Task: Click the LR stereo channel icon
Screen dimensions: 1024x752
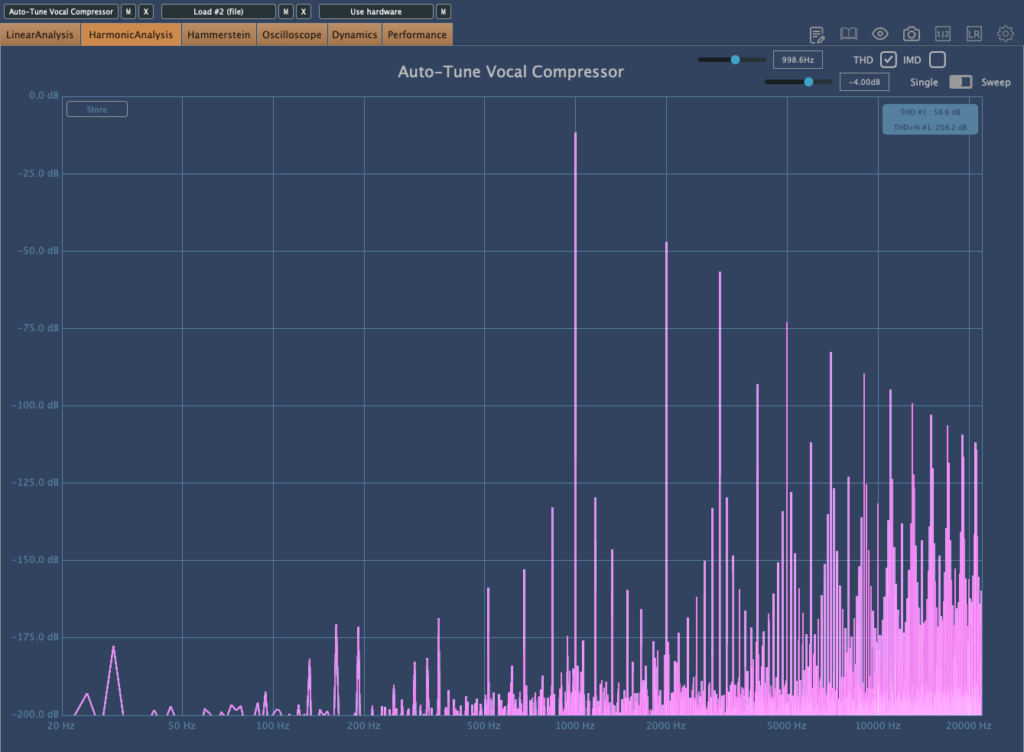Action: pos(974,34)
